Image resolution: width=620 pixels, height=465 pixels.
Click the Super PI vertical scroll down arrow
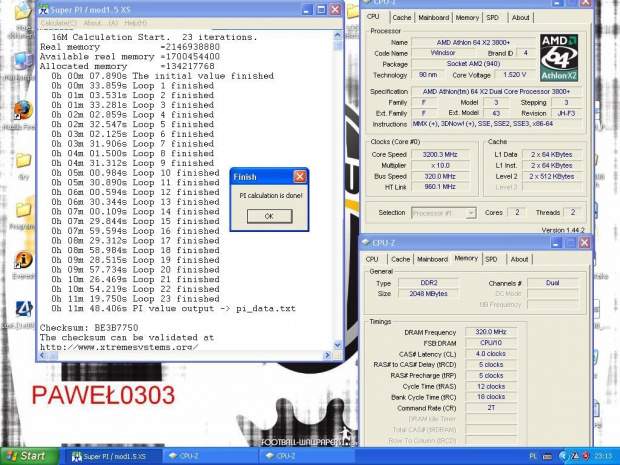click(x=338, y=344)
